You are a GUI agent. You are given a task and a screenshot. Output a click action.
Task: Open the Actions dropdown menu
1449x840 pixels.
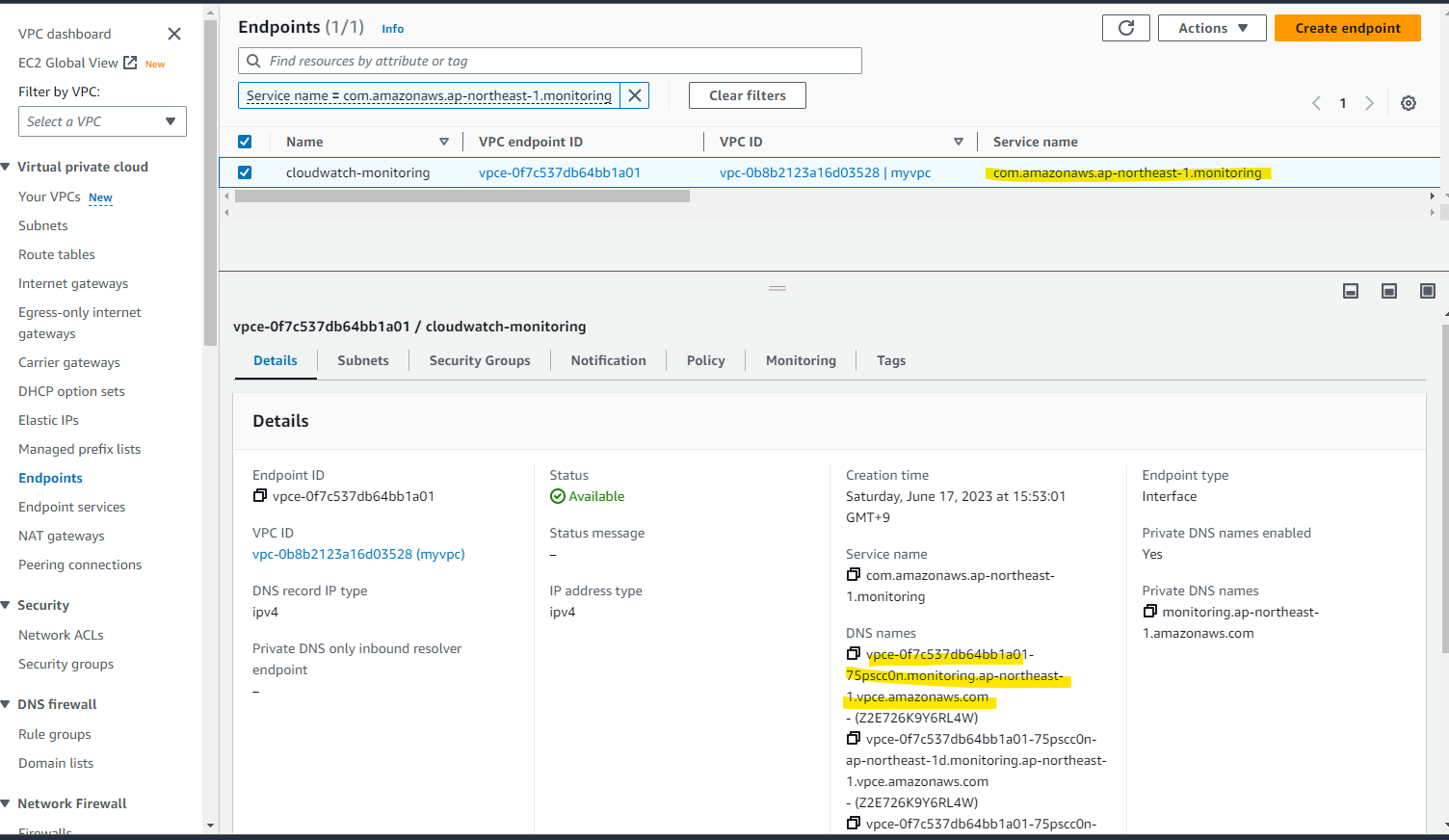[x=1212, y=28]
